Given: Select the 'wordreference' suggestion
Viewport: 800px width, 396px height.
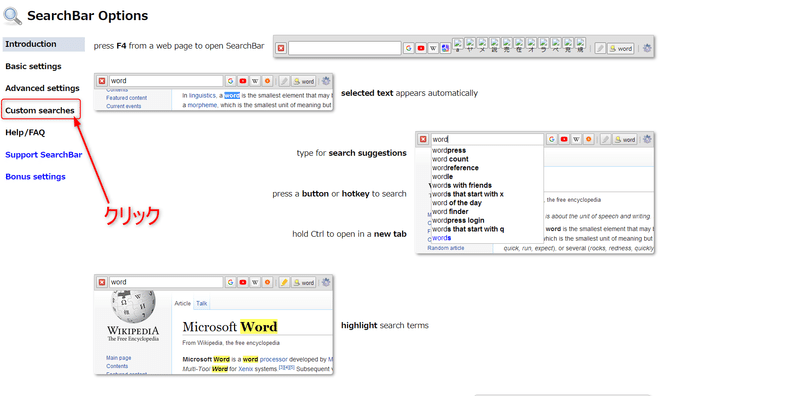Looking at the screenshot, I should [455, 168].
